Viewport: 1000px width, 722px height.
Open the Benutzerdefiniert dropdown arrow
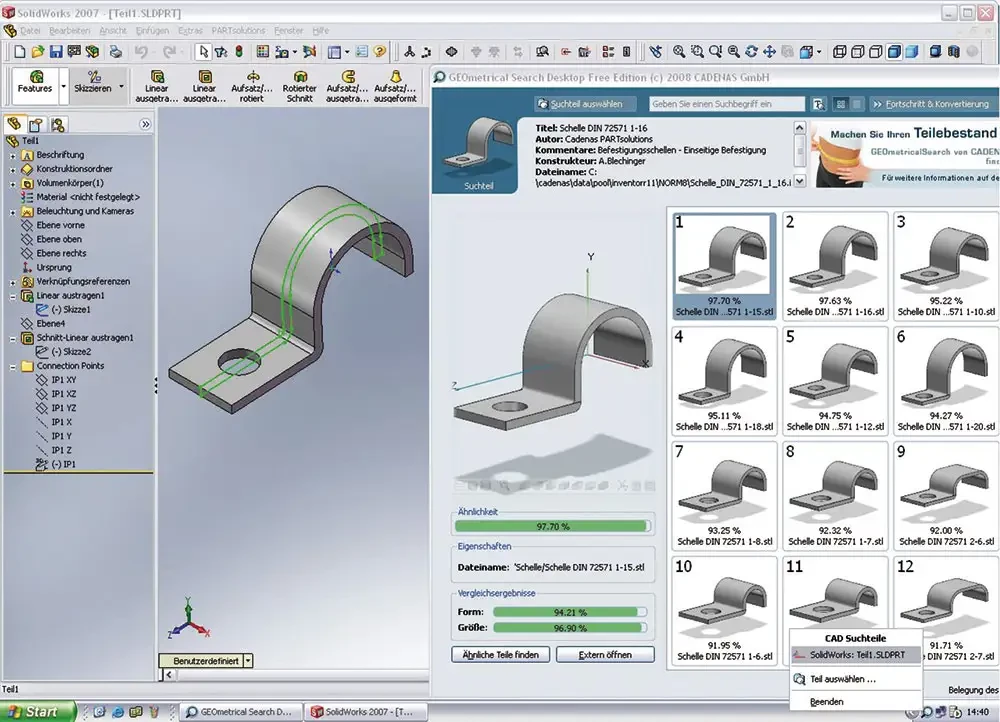[249, 661]
